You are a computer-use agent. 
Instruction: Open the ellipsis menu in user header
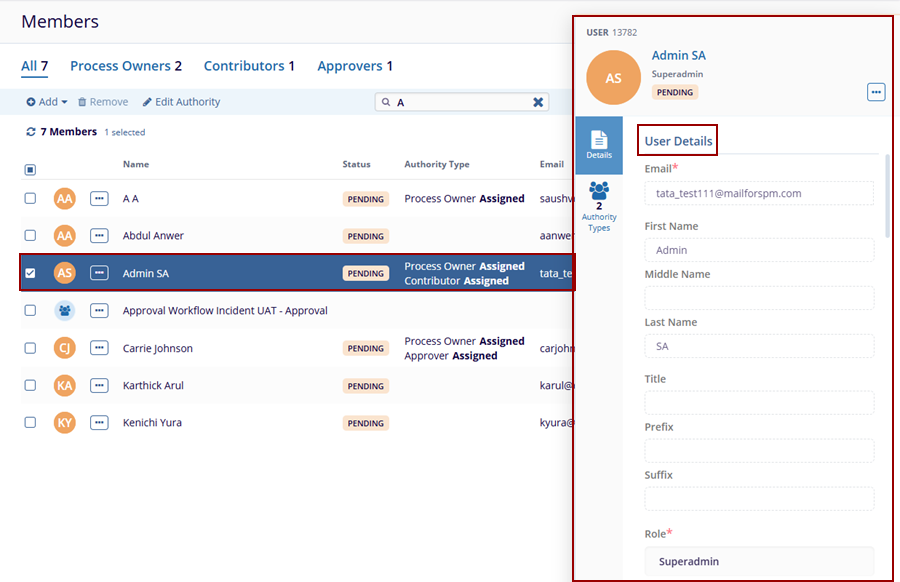tap(876, 92)
